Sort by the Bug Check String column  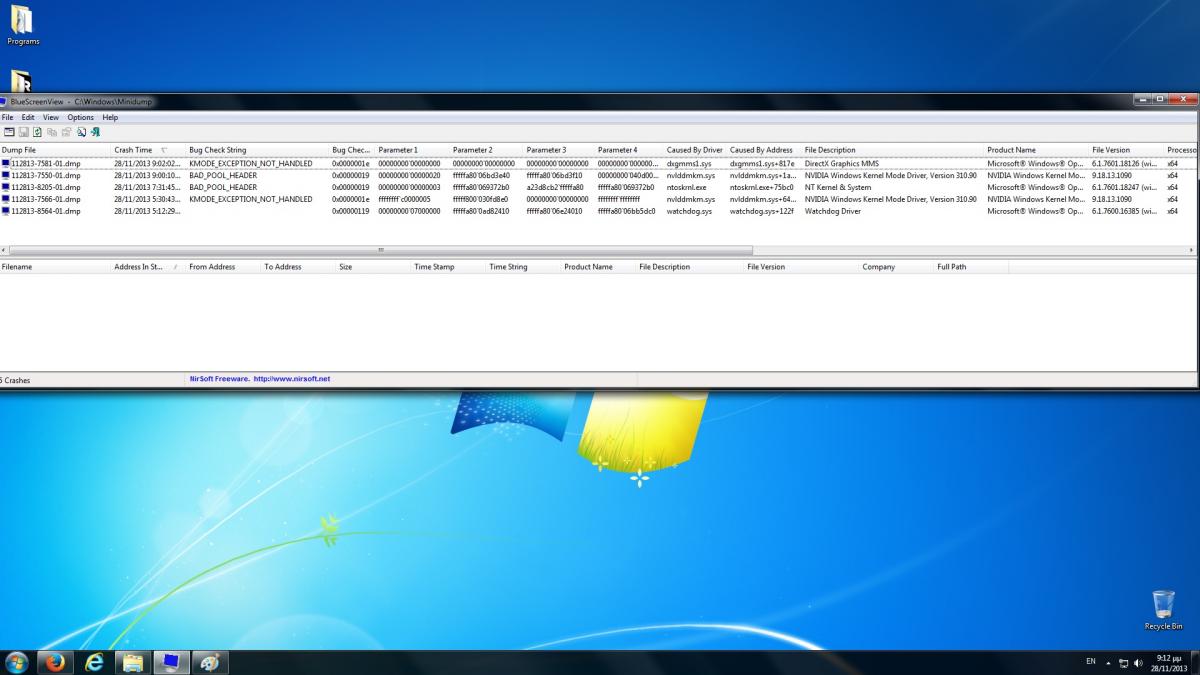(258, 150)
